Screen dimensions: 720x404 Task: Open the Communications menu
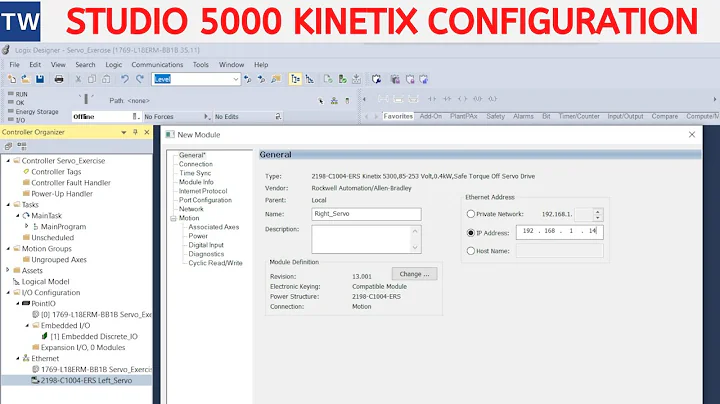click(157, 65)
